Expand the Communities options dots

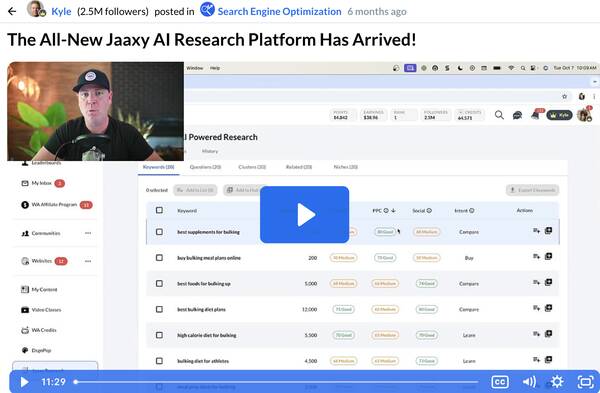tap(88, 233)
